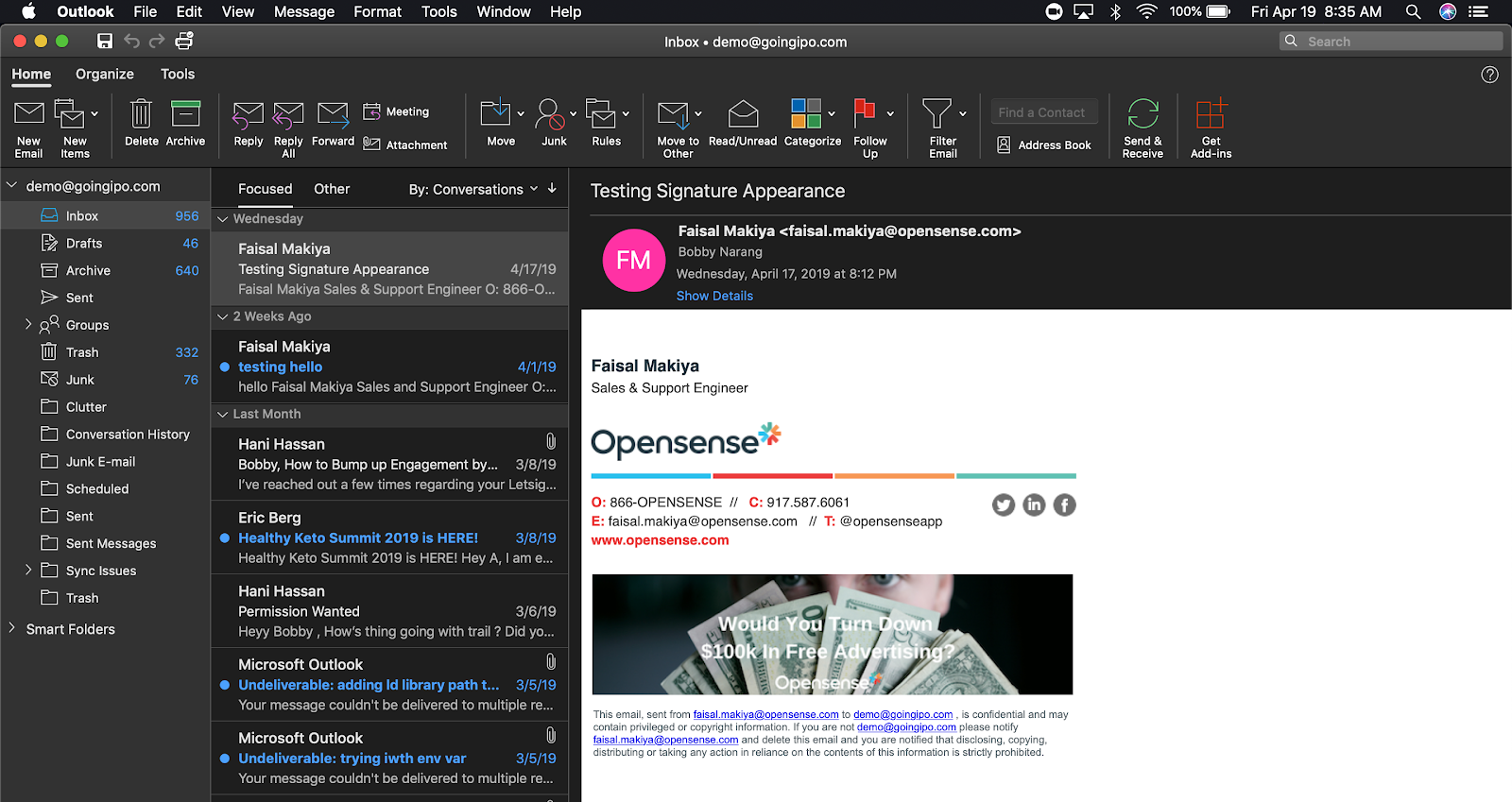This screenshot has height=802, width=1512.
Task: Archive the selected message via ribbon icon
Action: 185,114
